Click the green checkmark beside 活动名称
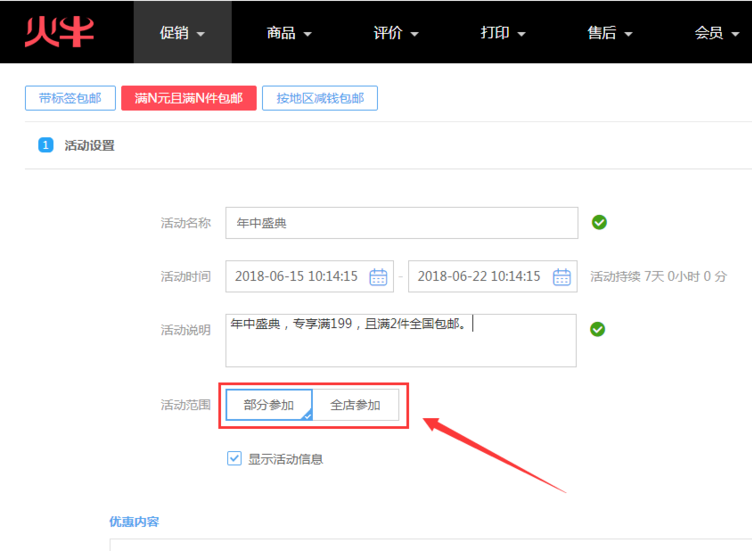Image resolution: width=752 pixels, height=551 pixels. [x=599, y=223]
